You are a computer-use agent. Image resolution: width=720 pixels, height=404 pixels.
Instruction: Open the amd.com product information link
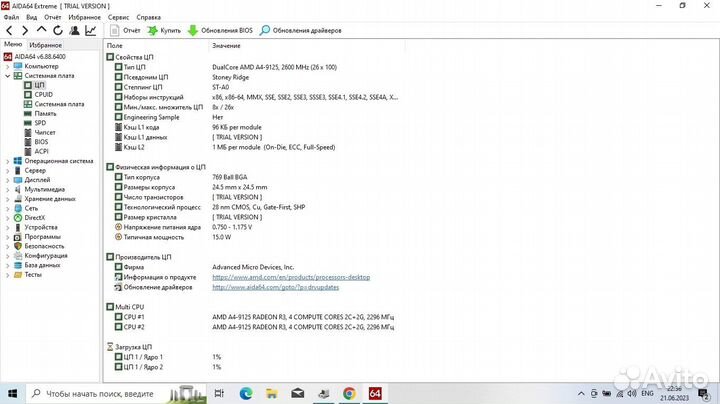pos(291,277)
